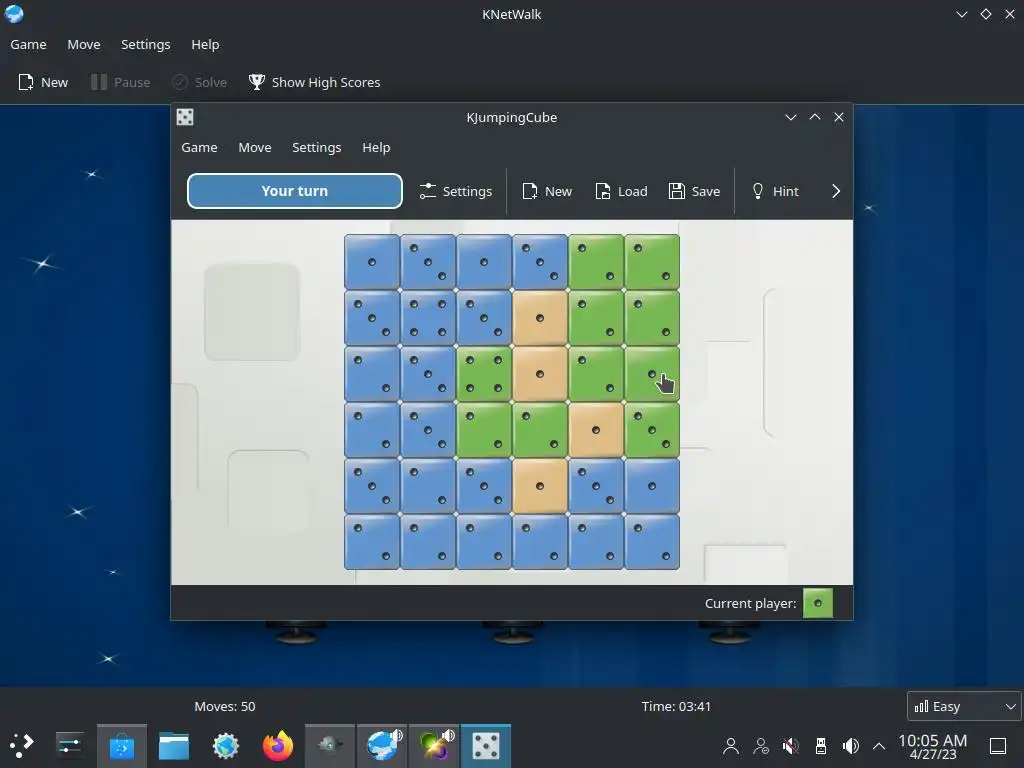Image resolution: width=1024 pixels, height=768 pixels.
Task: Save the KJumpingCube game
Action: coord(694,191)
